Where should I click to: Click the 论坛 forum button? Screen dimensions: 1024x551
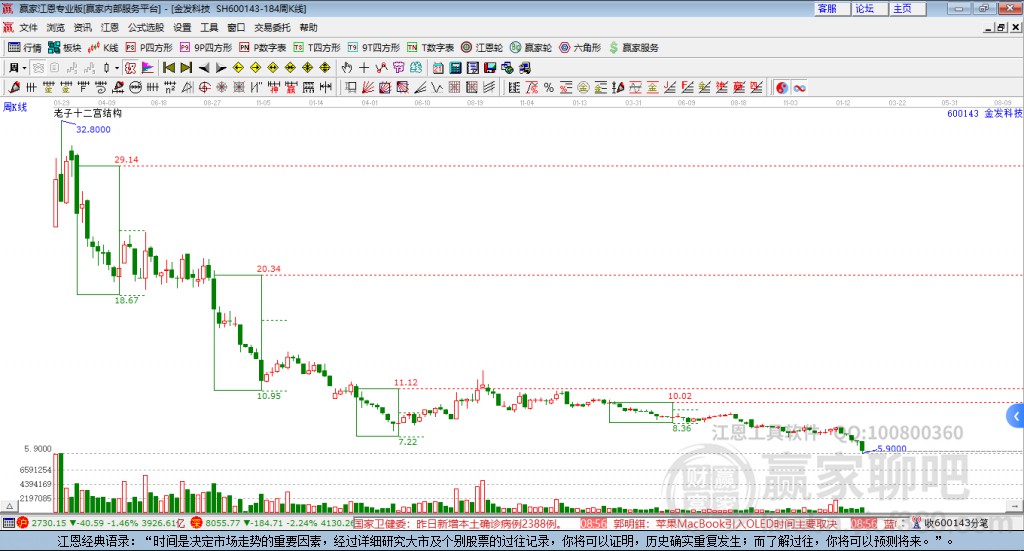[870, 8]
